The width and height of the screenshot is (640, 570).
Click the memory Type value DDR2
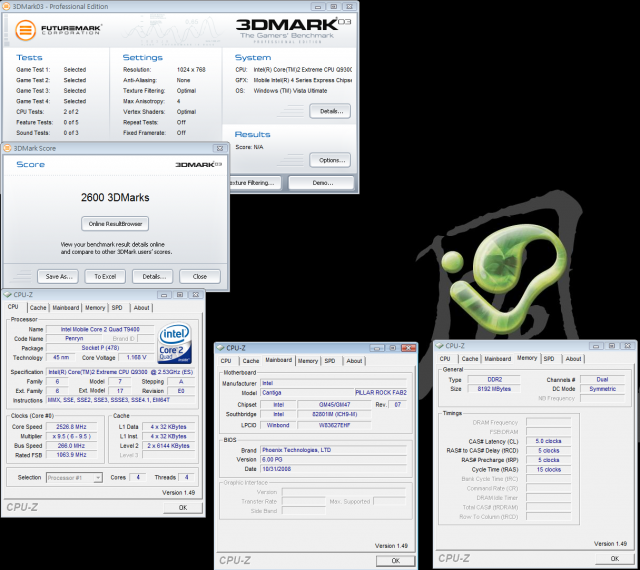click(494, 379)
